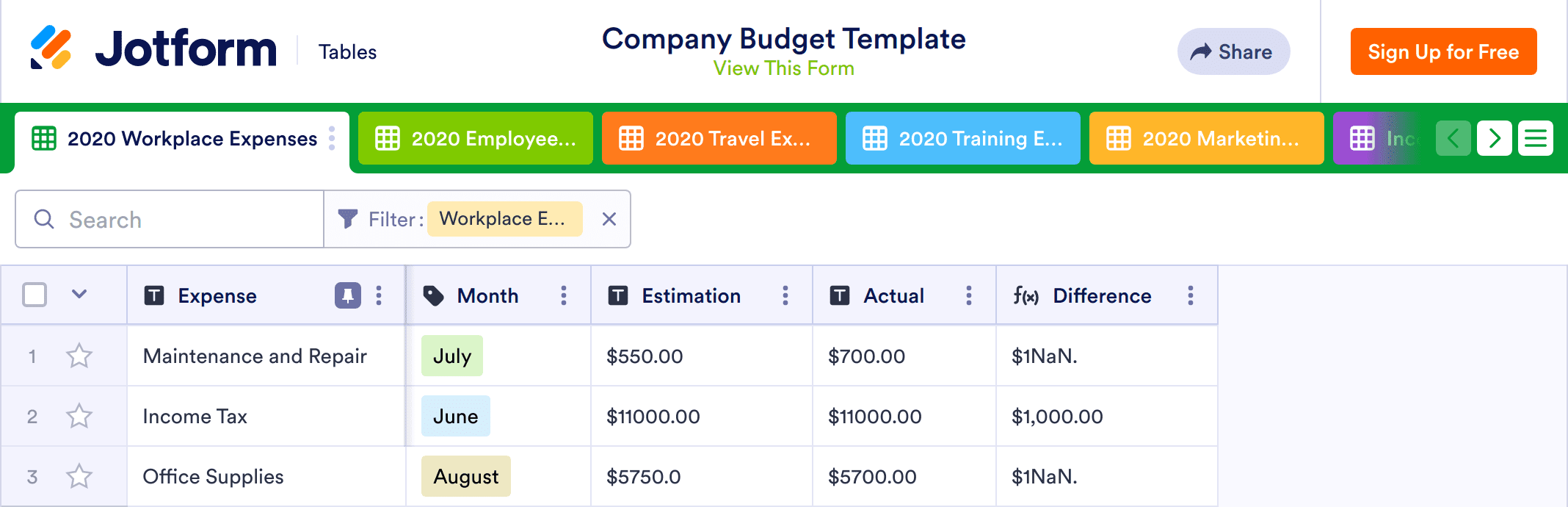Toggle the select-all rows checkbox
Viewport: 1568px width, 507px height.
(35, 295)
